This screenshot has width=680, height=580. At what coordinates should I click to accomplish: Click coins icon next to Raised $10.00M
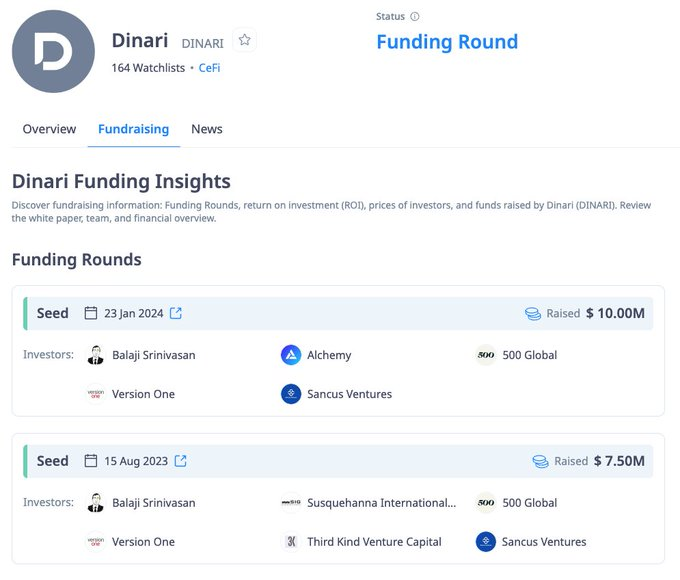point(533,314)
